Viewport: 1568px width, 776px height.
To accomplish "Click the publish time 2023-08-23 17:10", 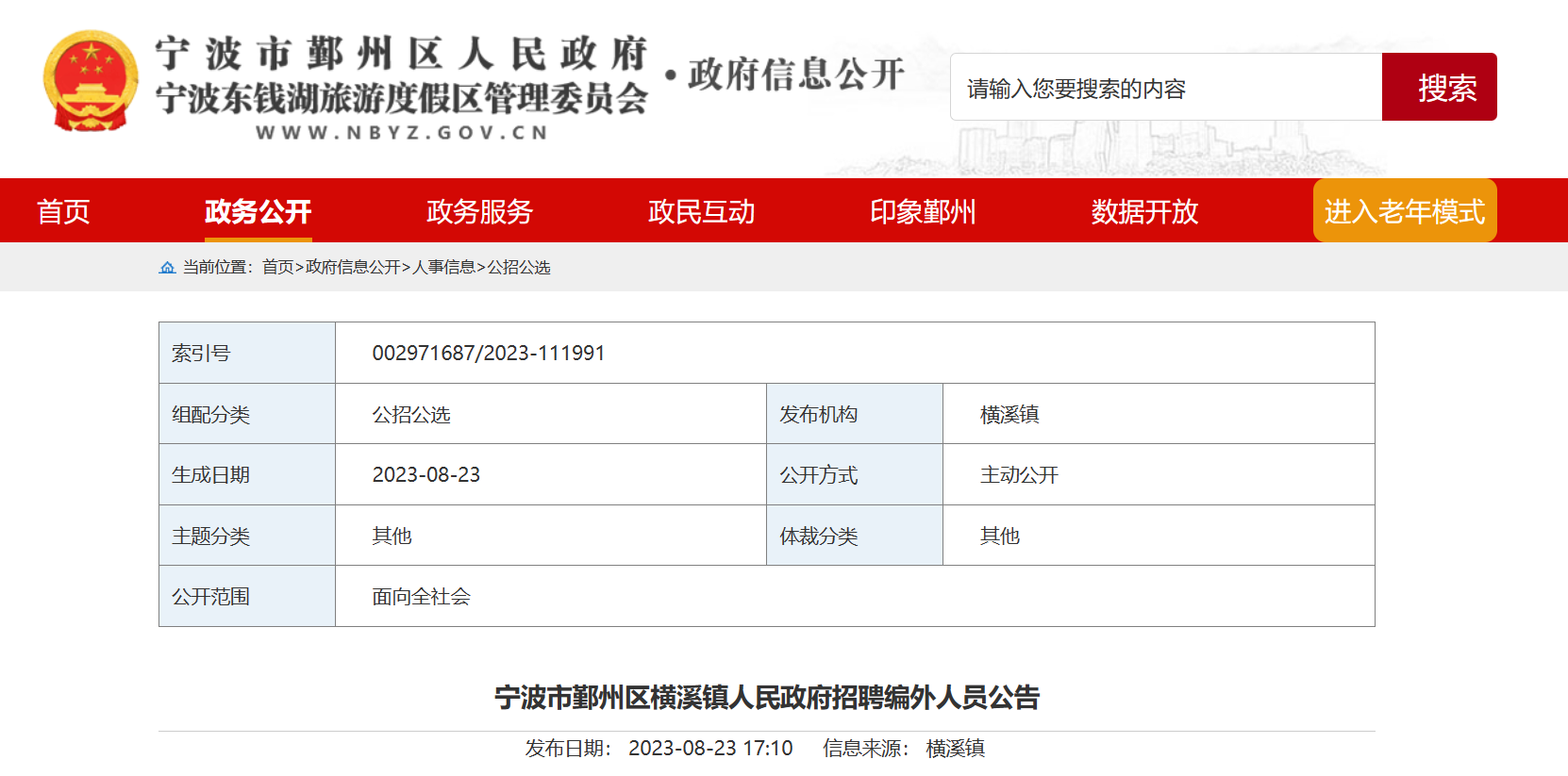I will [710, 749].
